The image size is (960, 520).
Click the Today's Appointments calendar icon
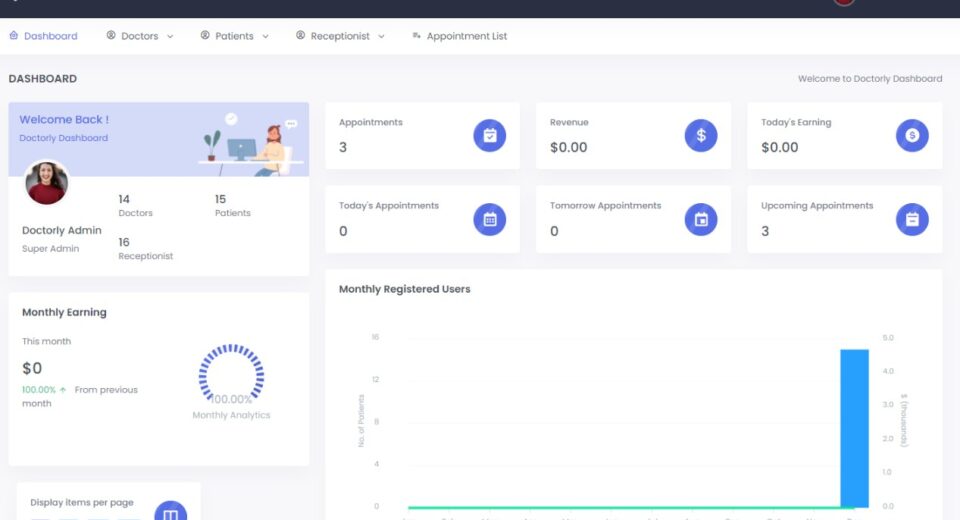click(490, 219)
